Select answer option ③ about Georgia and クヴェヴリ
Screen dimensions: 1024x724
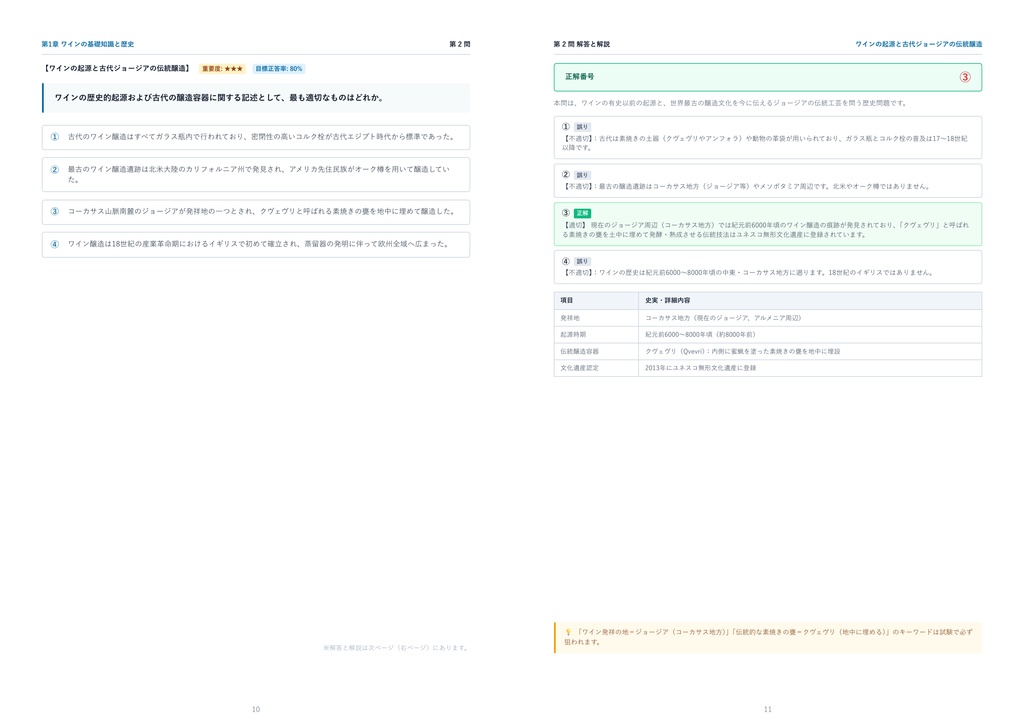coord(256,212)
